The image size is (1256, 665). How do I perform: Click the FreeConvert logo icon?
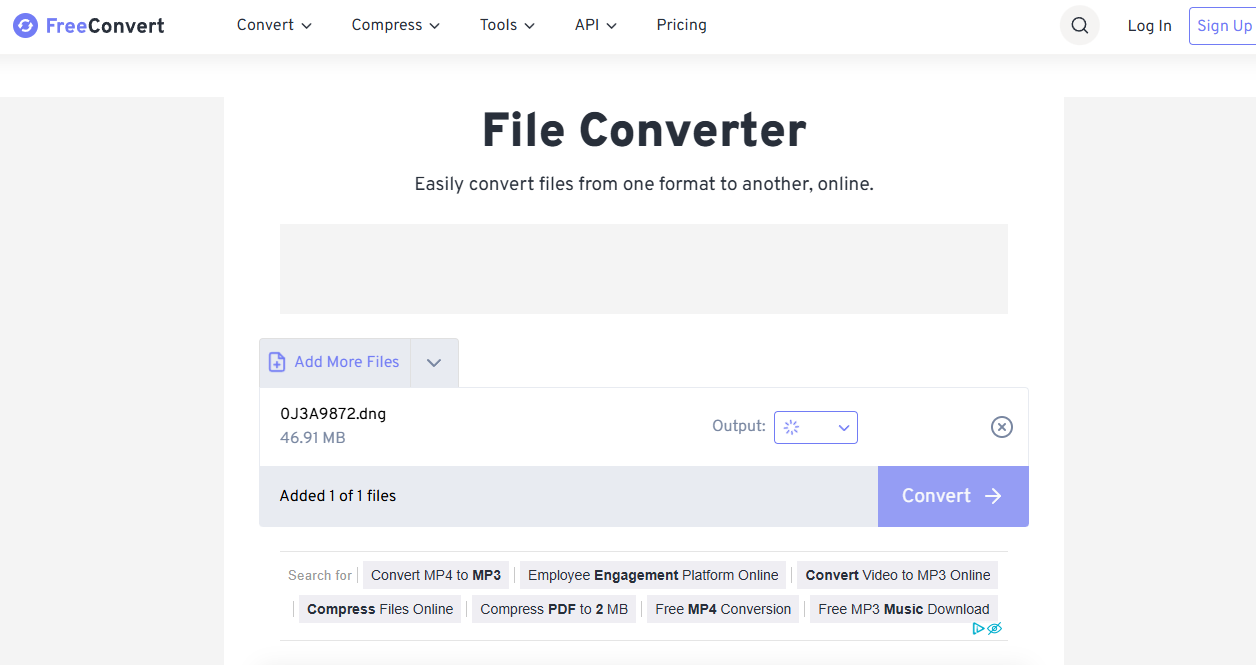26,26
